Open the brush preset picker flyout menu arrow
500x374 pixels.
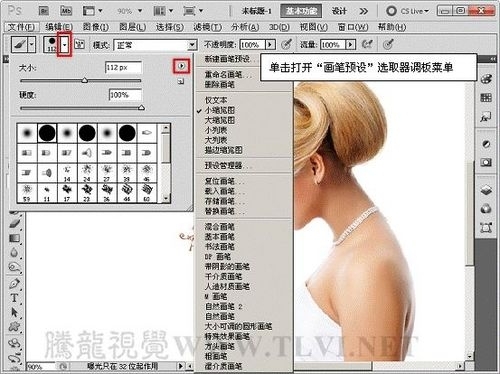(181, 66)
